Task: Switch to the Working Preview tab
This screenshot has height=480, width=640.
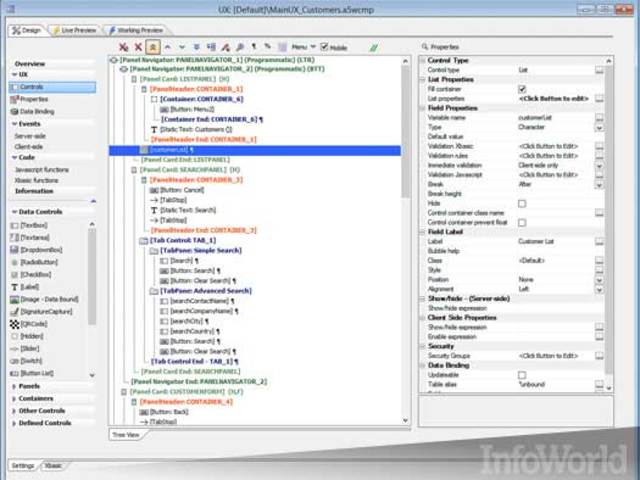Action: (x=135, y=30)
